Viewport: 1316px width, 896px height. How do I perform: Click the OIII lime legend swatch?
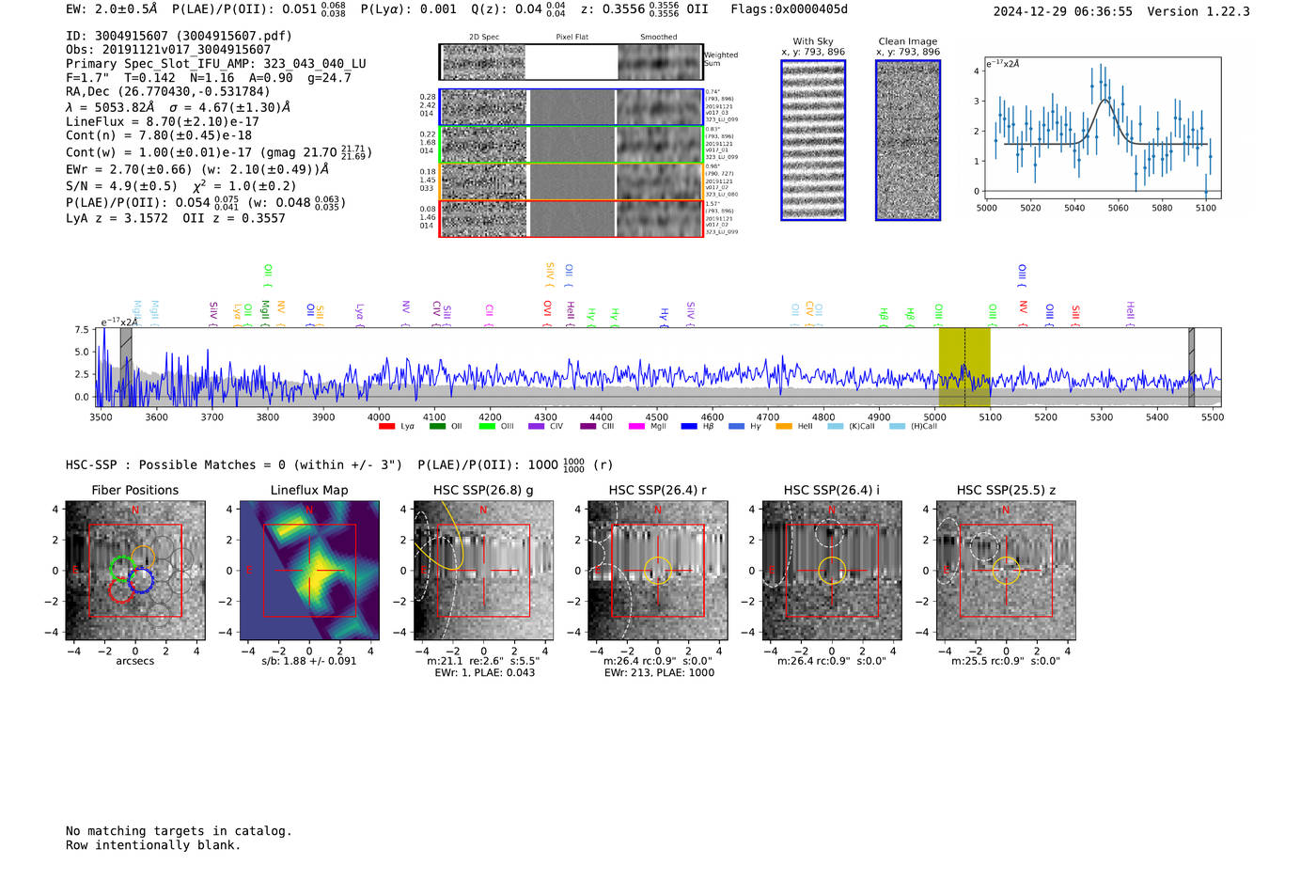pos(487,426)
